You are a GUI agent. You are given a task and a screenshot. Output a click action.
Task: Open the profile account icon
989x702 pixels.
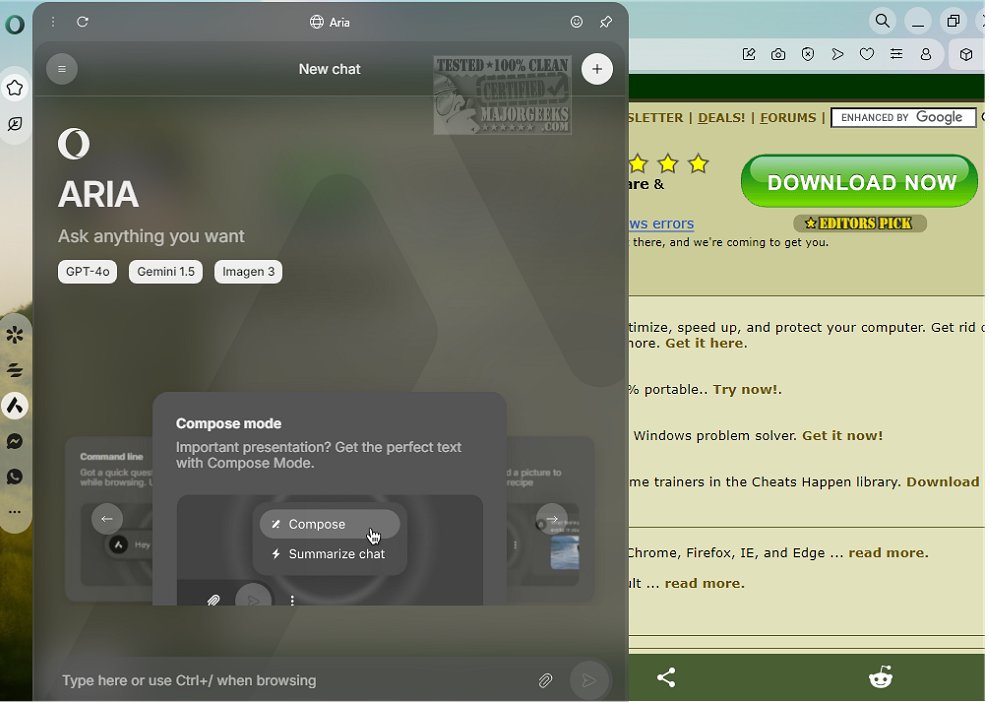(926, 54)
